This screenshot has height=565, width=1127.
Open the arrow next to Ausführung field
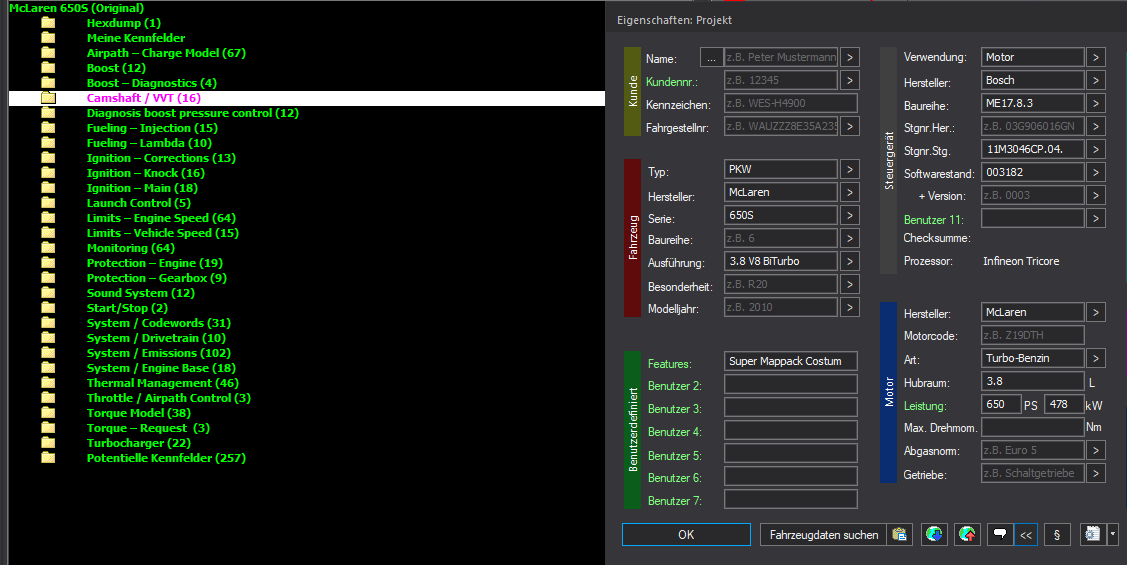(850, 262)
